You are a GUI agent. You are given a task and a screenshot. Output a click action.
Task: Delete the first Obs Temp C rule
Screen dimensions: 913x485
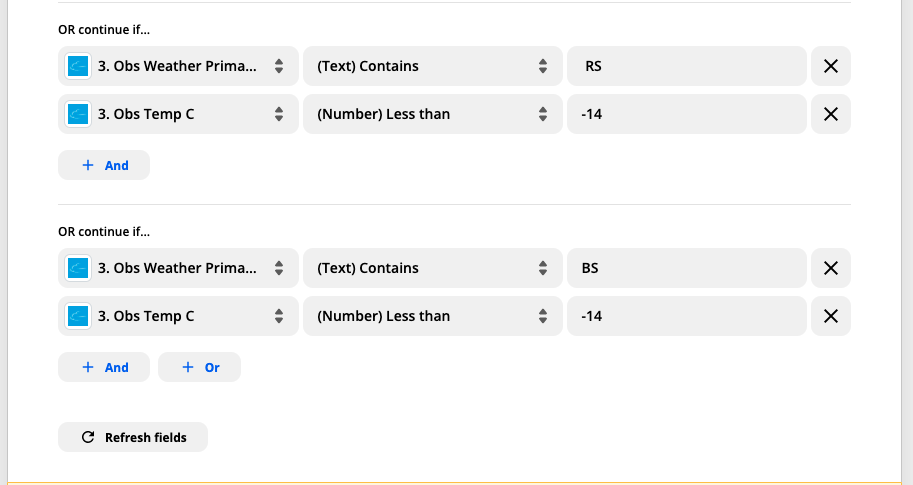pos(830,114)
